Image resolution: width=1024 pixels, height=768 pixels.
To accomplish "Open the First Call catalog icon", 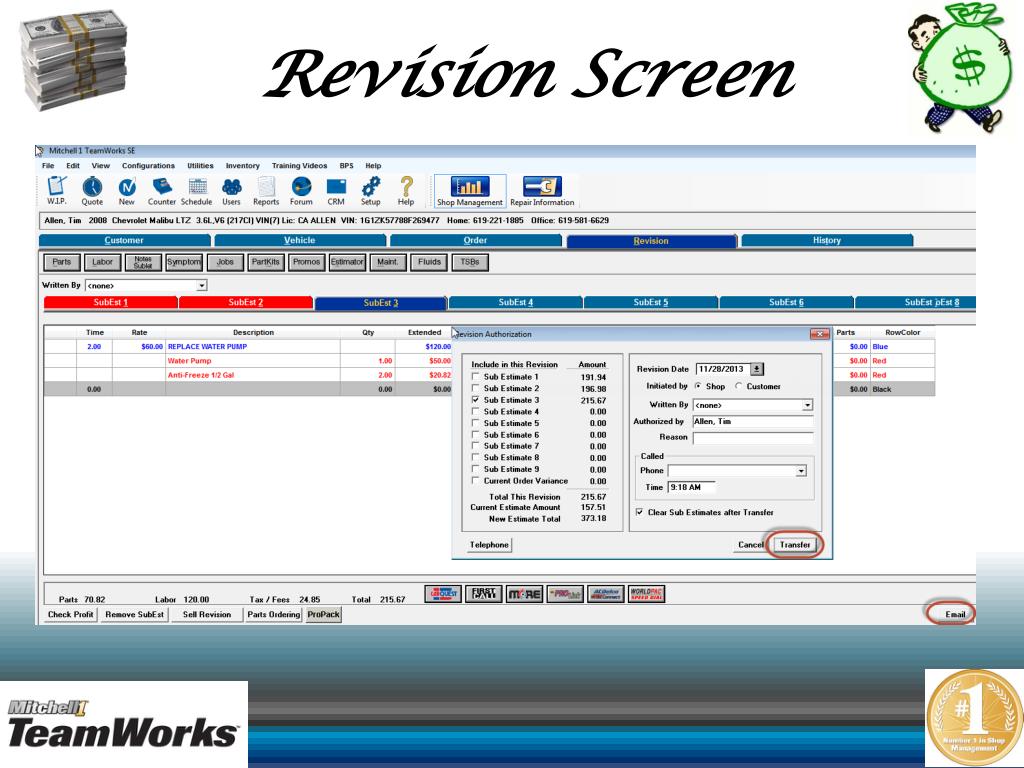I will tap(483, 594).
